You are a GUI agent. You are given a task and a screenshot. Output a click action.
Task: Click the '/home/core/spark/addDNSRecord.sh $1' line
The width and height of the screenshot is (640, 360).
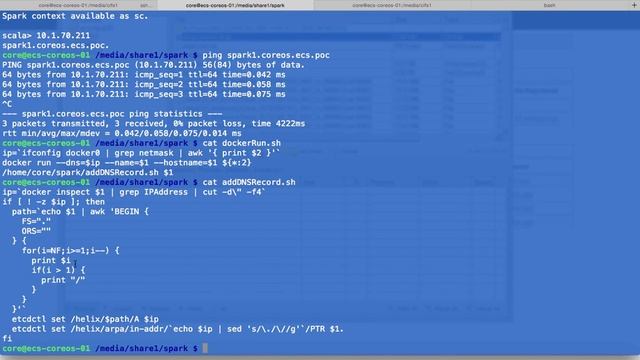87,173
